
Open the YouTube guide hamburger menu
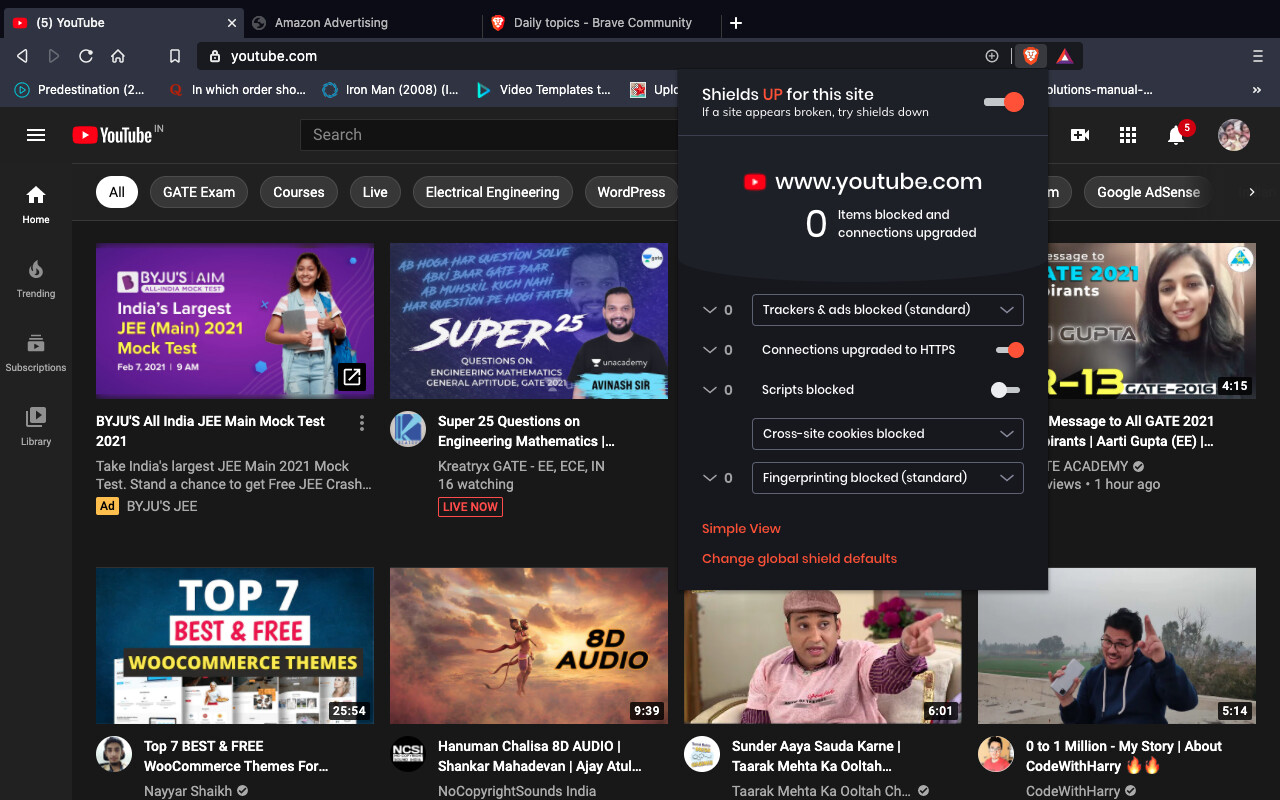(36, 135)
